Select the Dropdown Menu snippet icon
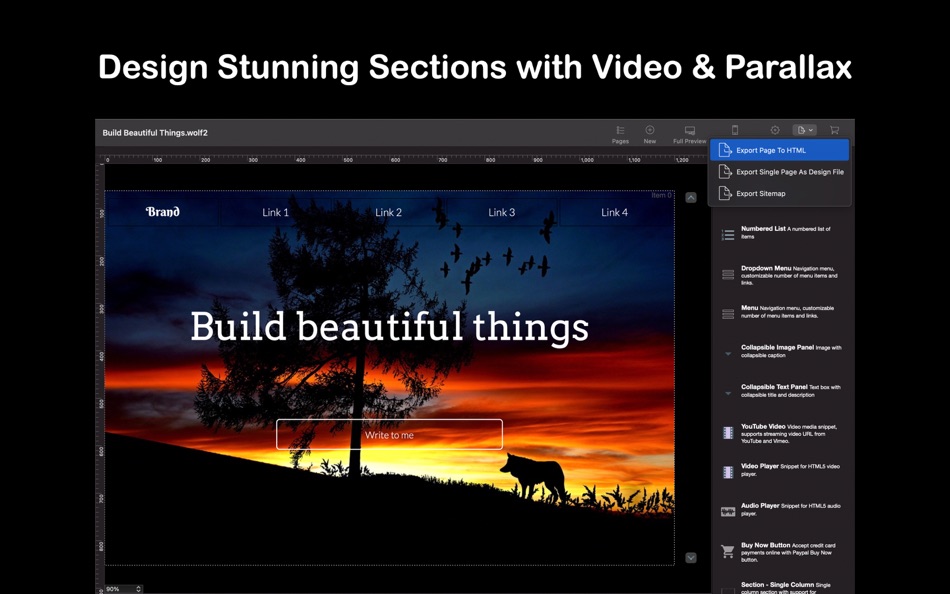This screenshot has width=950, height=594. click(728, 275)
